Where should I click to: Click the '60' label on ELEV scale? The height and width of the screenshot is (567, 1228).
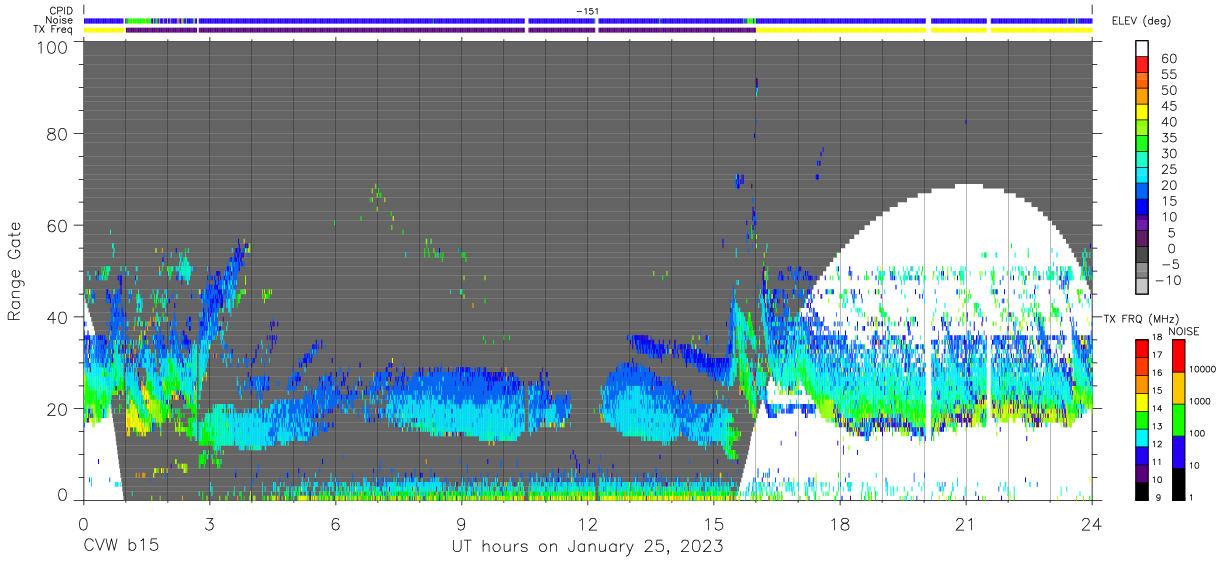[1167, 59]
